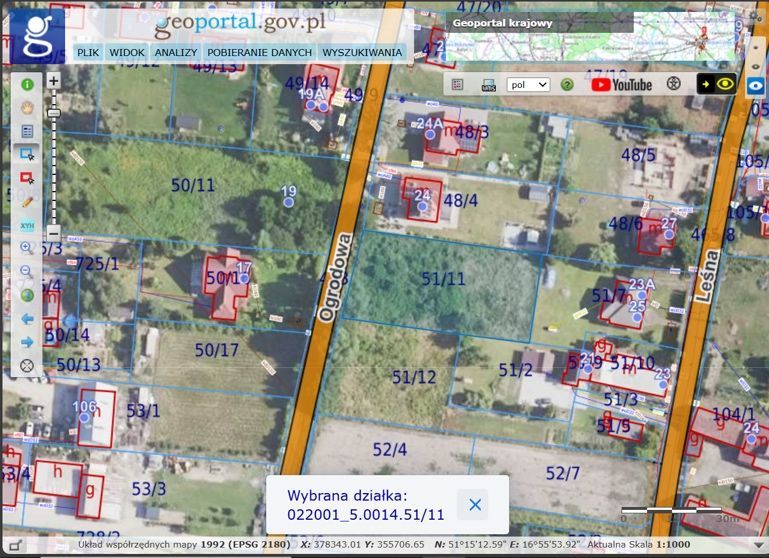The height and width of the screenshot is (558, 769).
Task: Choose the magnifier zoom-out tool
Action: point(27,271)
